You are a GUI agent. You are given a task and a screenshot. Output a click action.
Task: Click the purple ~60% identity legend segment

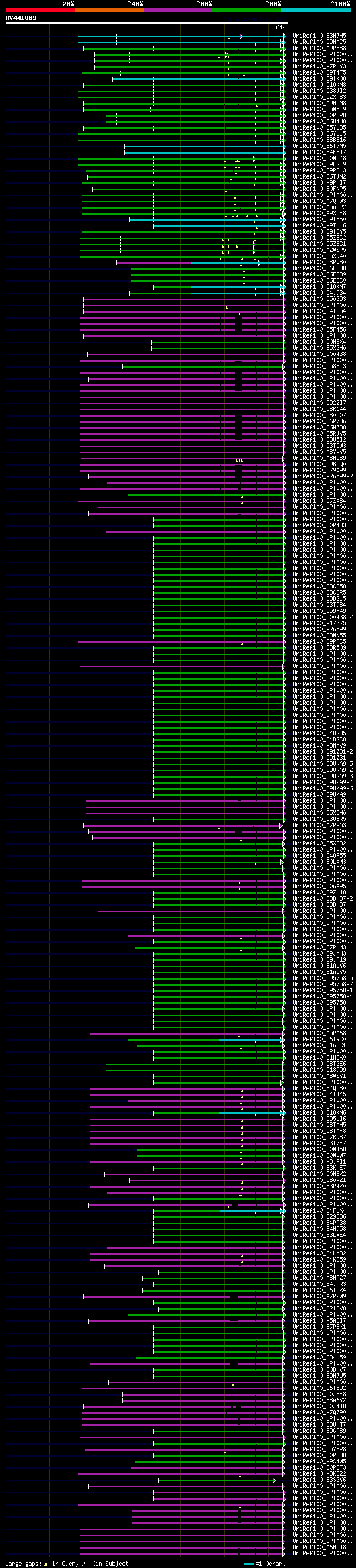coord(179,10)
